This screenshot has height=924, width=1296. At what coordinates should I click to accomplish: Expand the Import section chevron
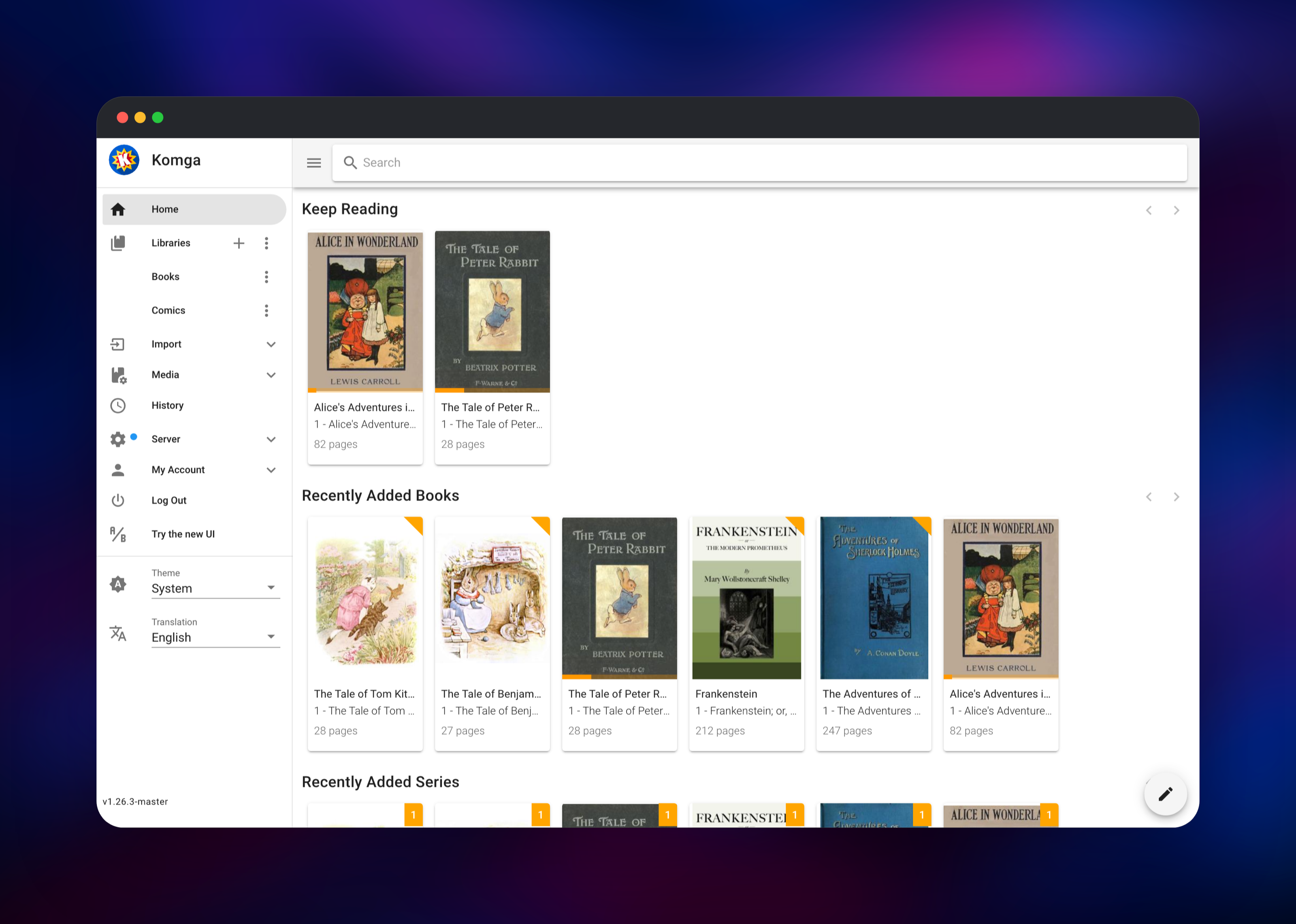click(x=271, y=344)
